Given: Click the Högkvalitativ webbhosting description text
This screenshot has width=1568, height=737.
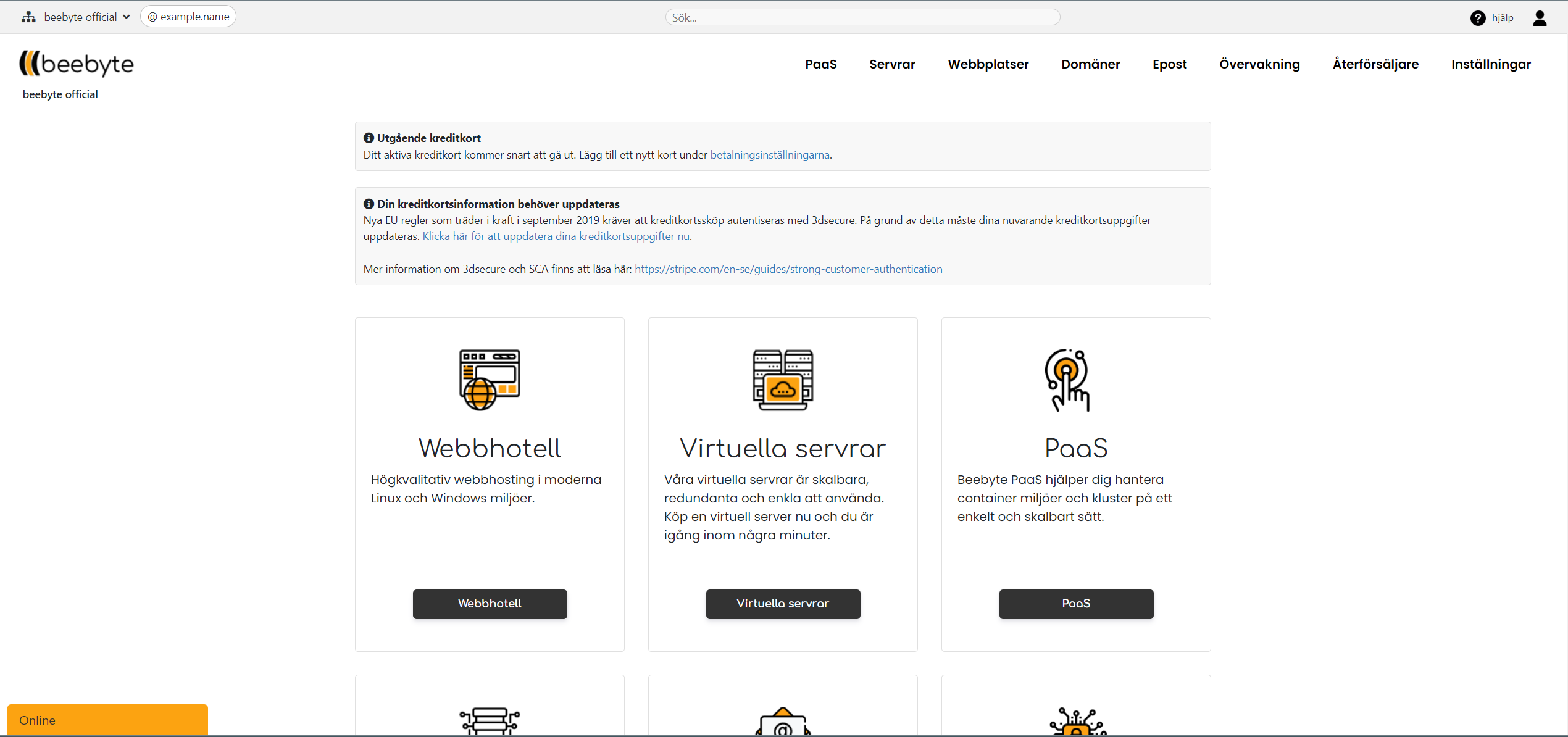Looking at the screenshot, I should click(486, 489).
